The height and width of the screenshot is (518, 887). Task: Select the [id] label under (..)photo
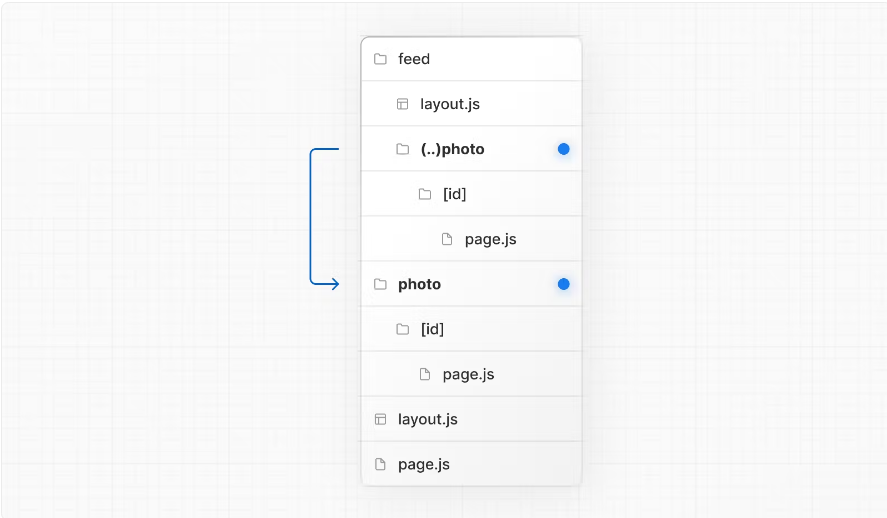pos(454,194)
